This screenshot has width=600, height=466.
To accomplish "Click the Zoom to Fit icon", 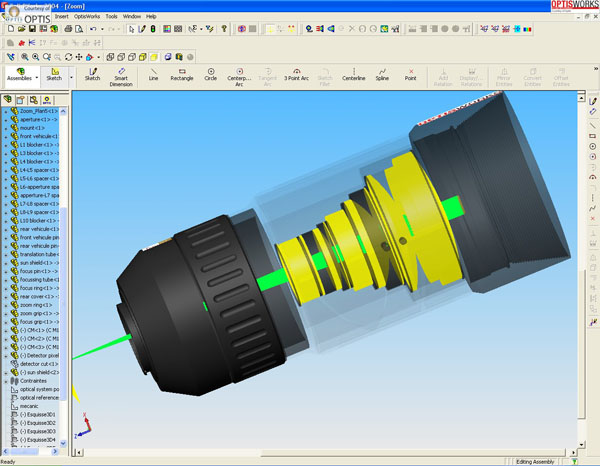I will (24, 57).
